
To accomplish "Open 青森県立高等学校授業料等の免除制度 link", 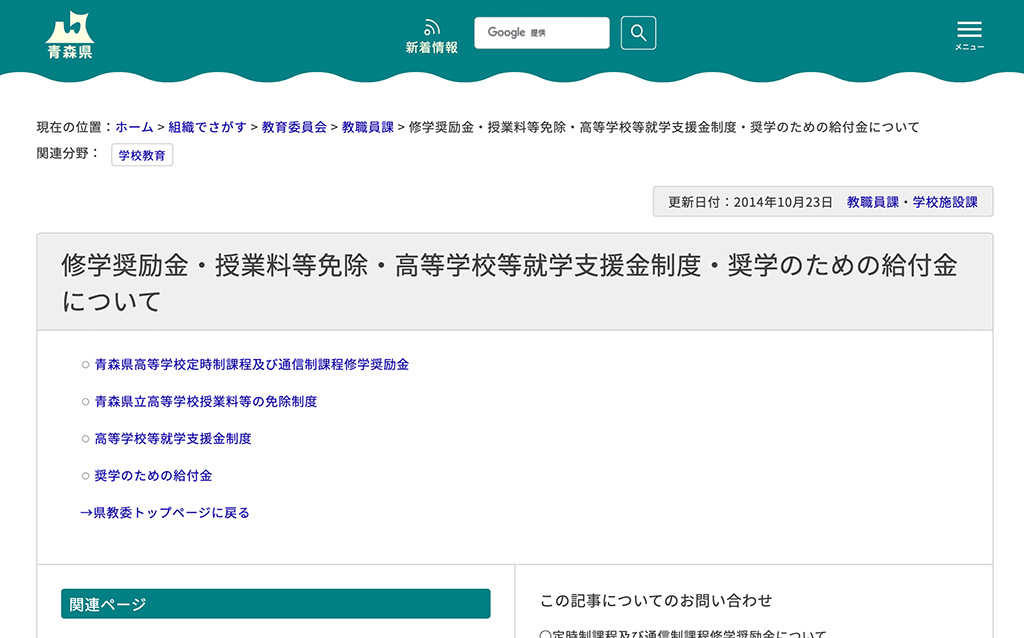I will click(205, 401).
